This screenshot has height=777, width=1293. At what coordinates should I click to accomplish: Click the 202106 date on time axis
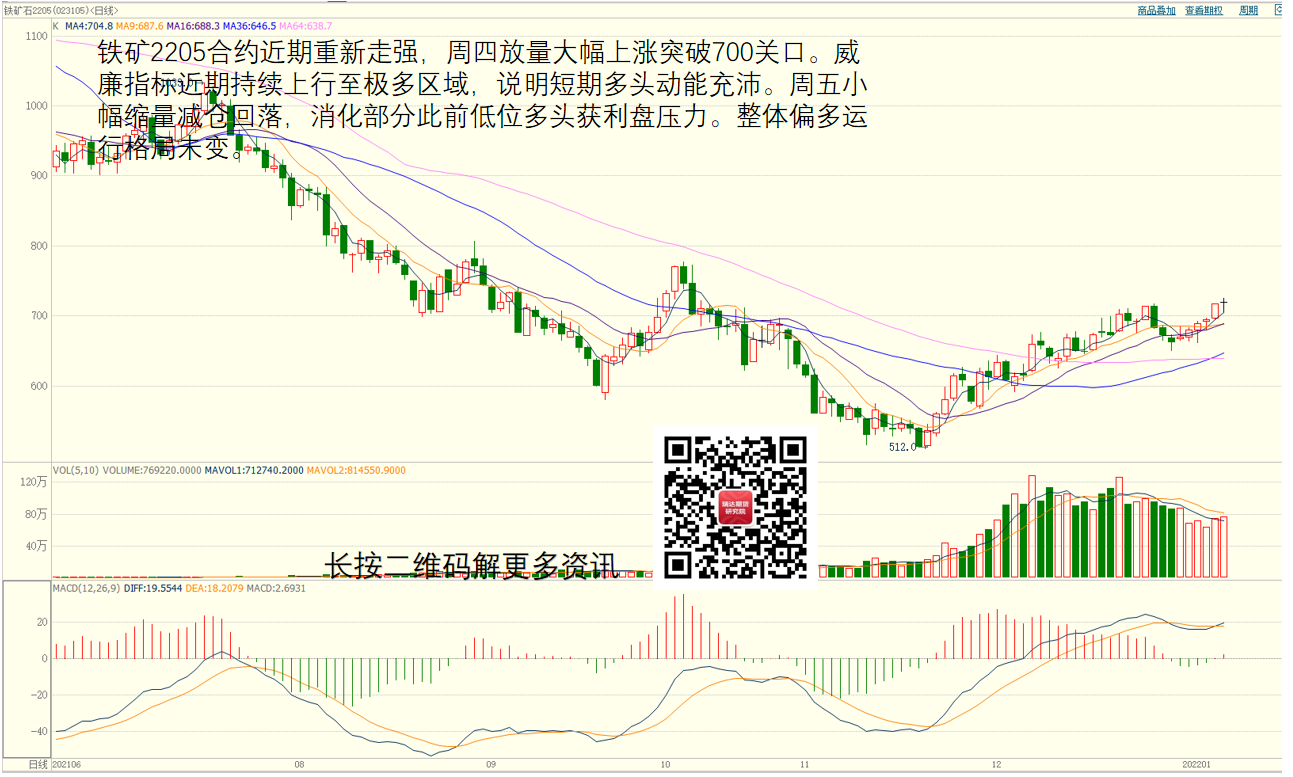click(x=66, y=764)
